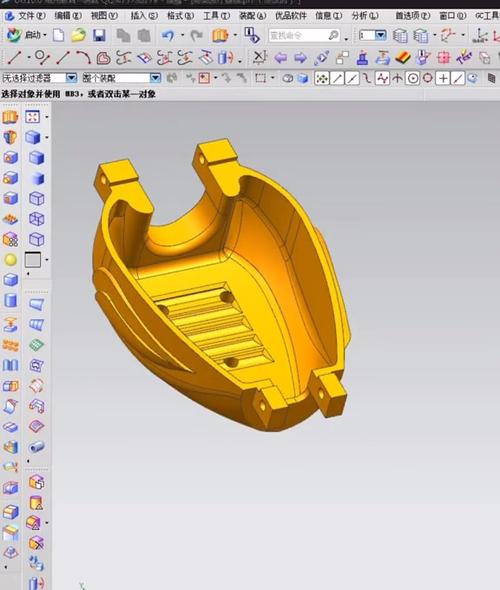Open the 无选择过滤器 selection filter dropdown
The width and height of the screenshot is (500, 590).
click(40, 78)
